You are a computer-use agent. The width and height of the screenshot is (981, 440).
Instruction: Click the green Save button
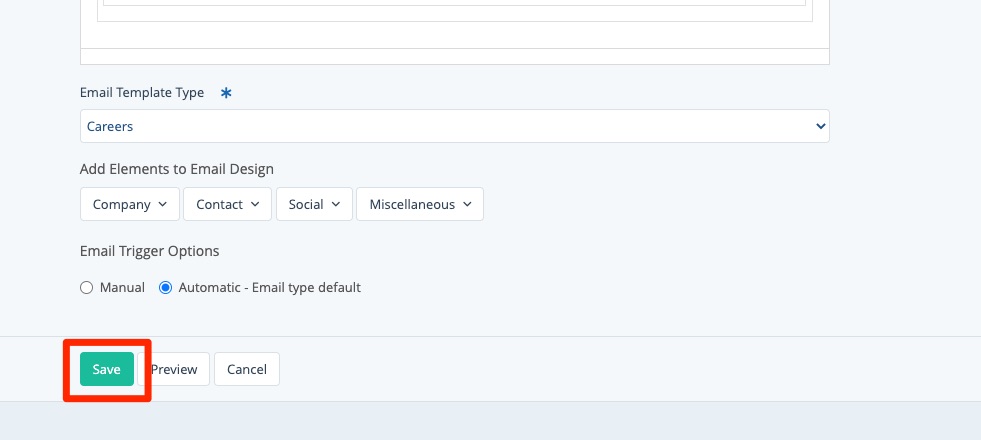point(107,369)
